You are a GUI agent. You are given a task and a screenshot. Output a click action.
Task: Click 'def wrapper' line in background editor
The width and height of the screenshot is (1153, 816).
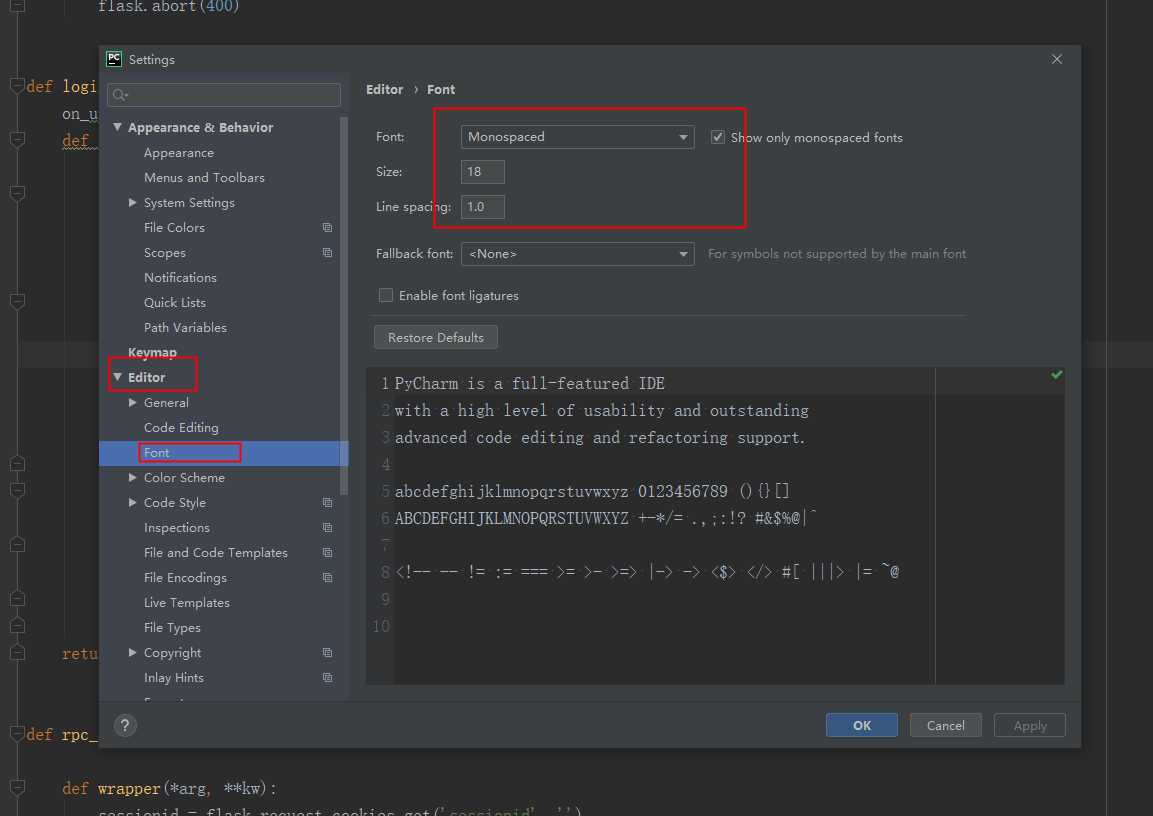(x=169, y=789)
